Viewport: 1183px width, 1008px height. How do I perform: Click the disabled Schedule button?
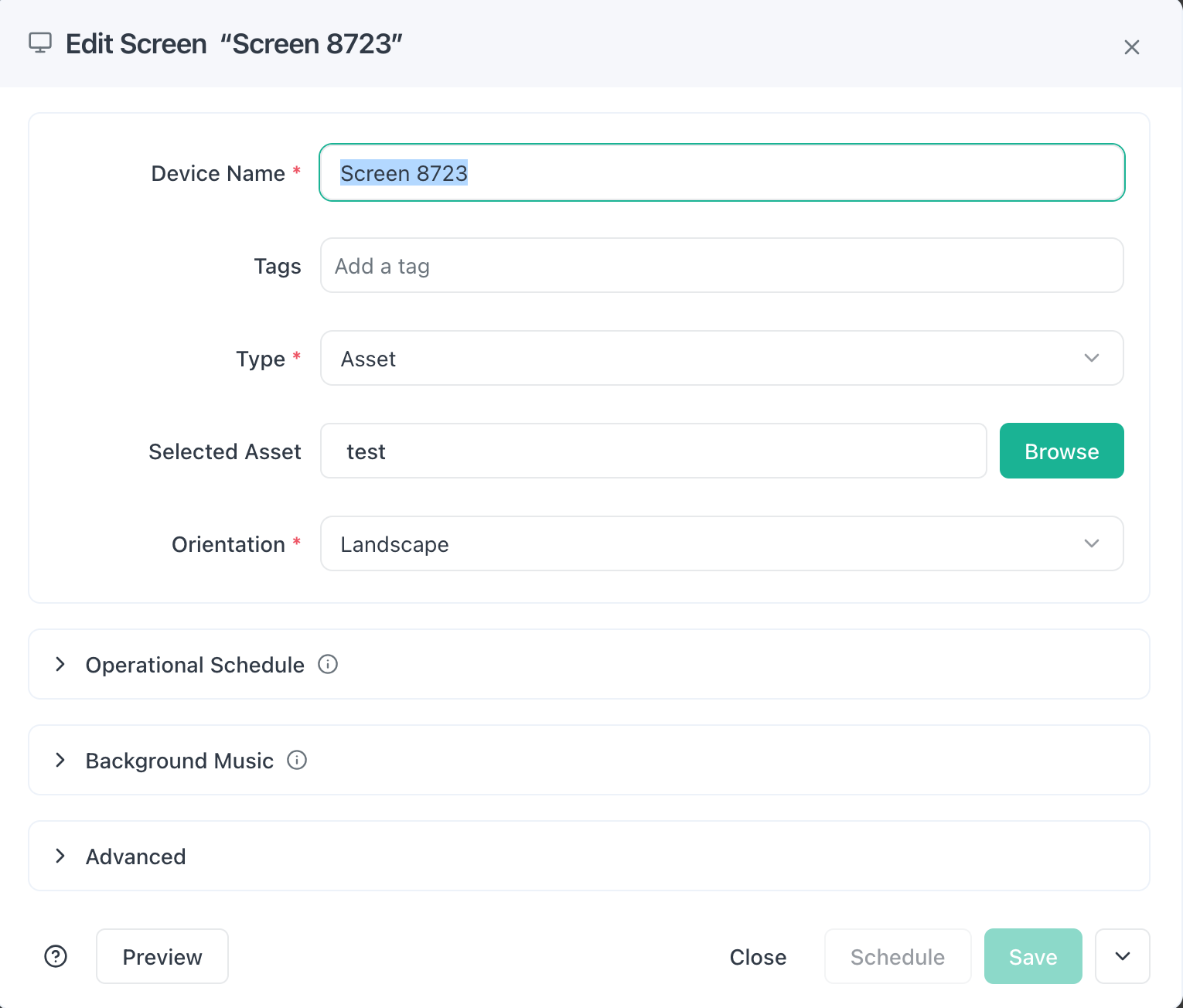897,956
